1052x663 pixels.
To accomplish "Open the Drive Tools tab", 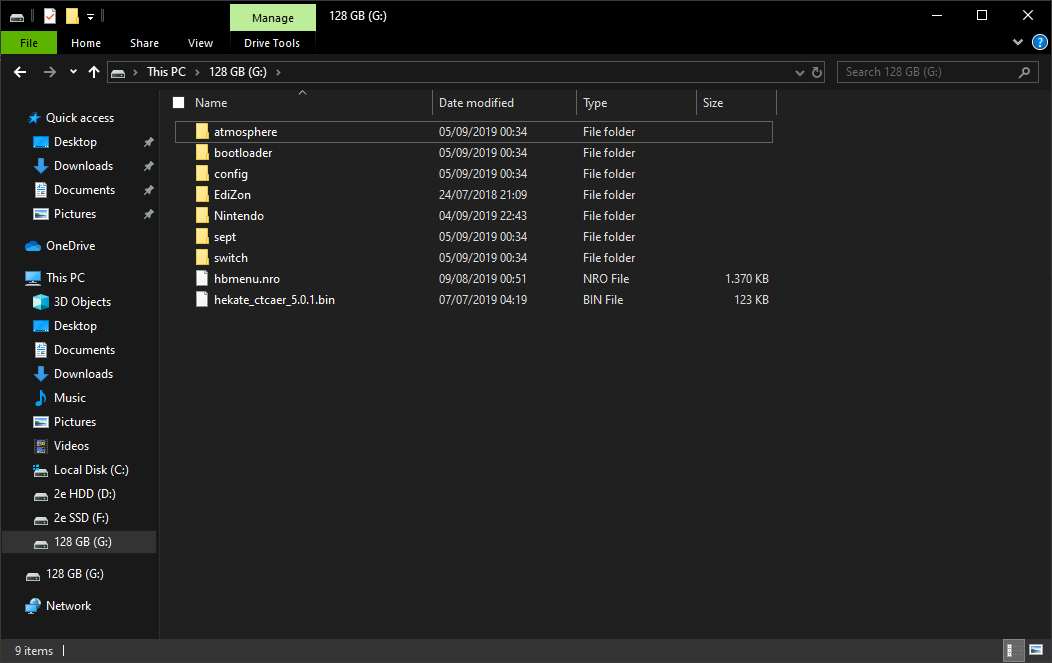I will click(272, 43).
